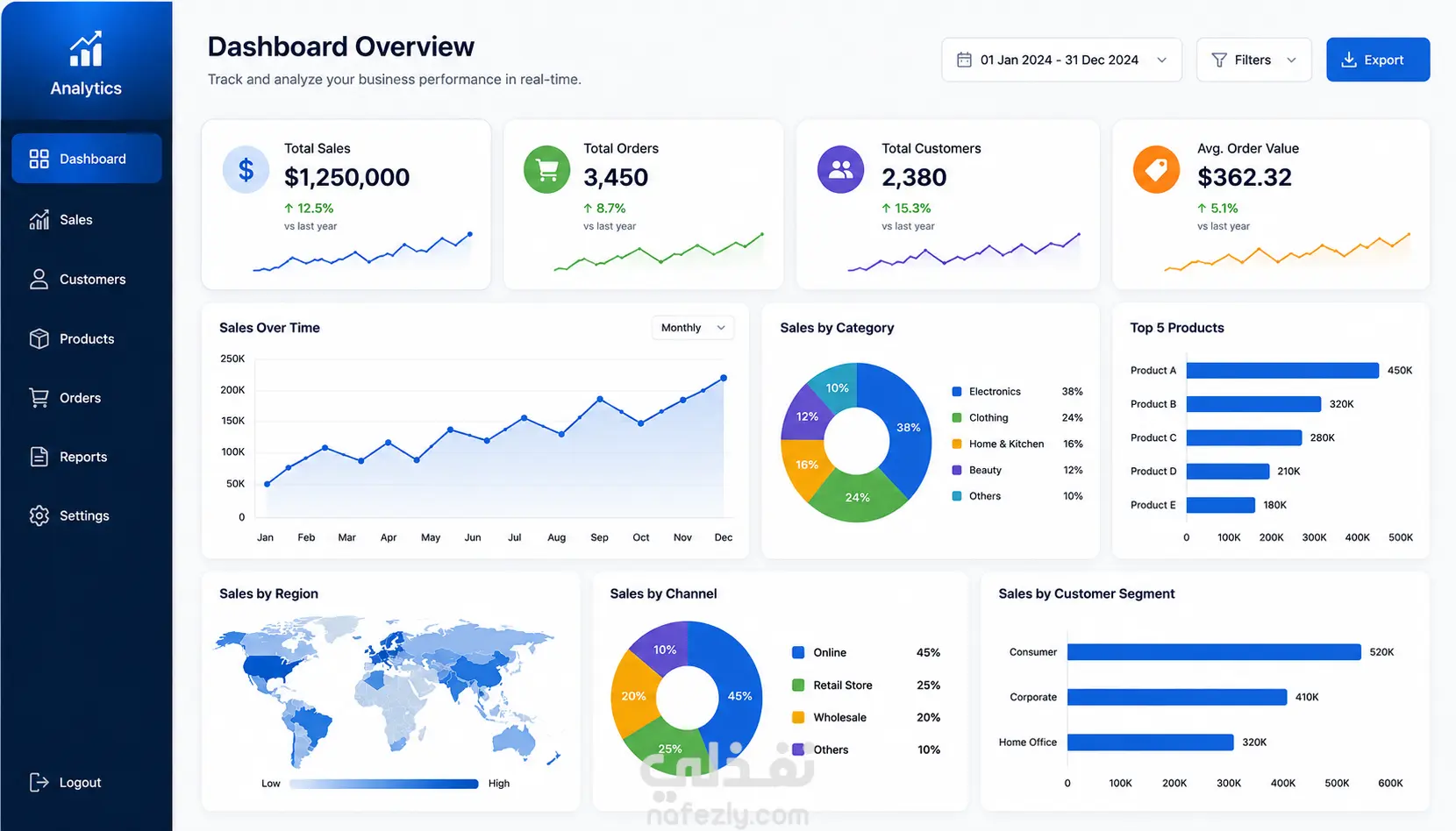The width and height of the screenshot is (1456, 831).
Task: Open the Monthly interval dropdown
Action: click(693, 328)
